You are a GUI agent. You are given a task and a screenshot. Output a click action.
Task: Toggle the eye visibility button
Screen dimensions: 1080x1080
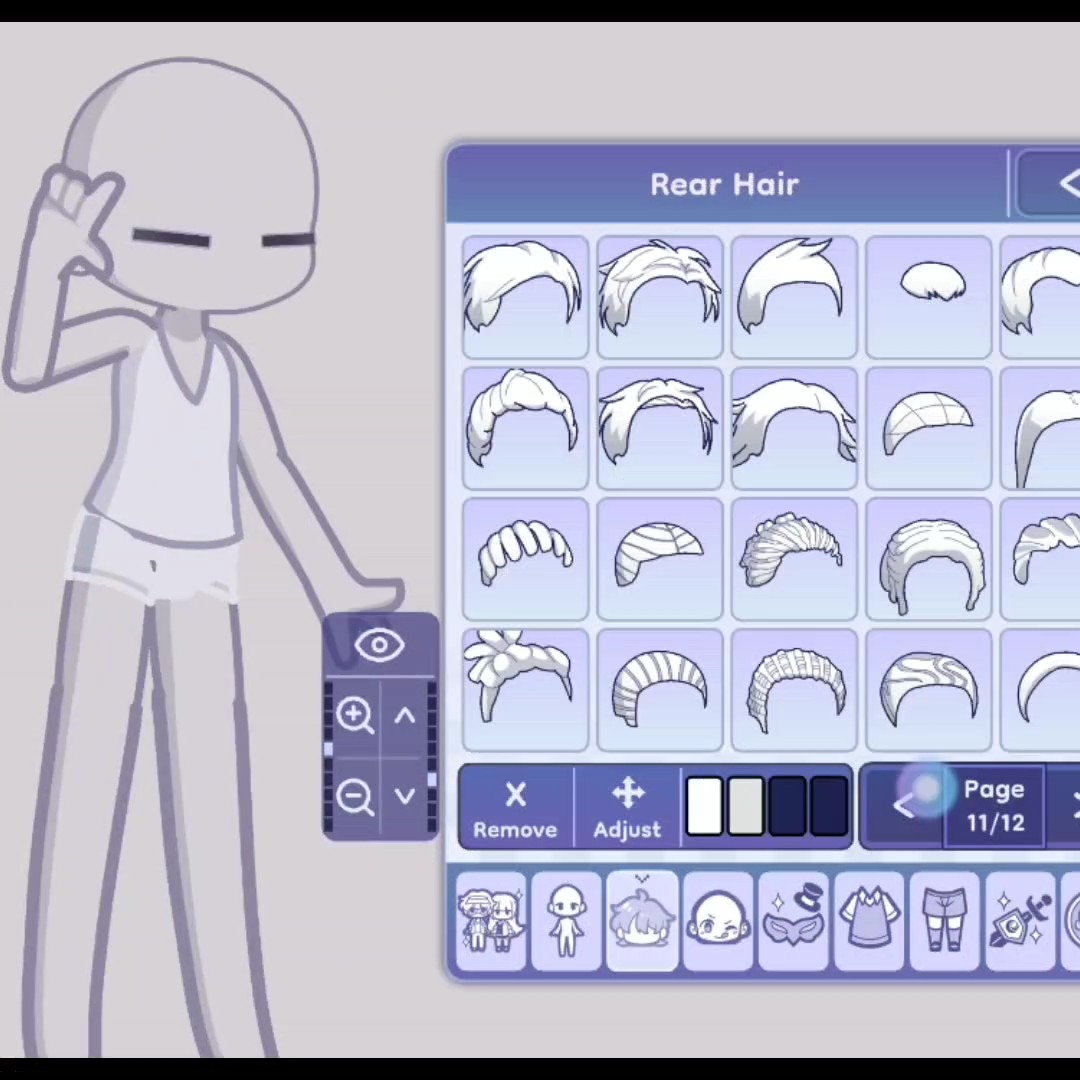pyautogui.click(x=379, y=646)
